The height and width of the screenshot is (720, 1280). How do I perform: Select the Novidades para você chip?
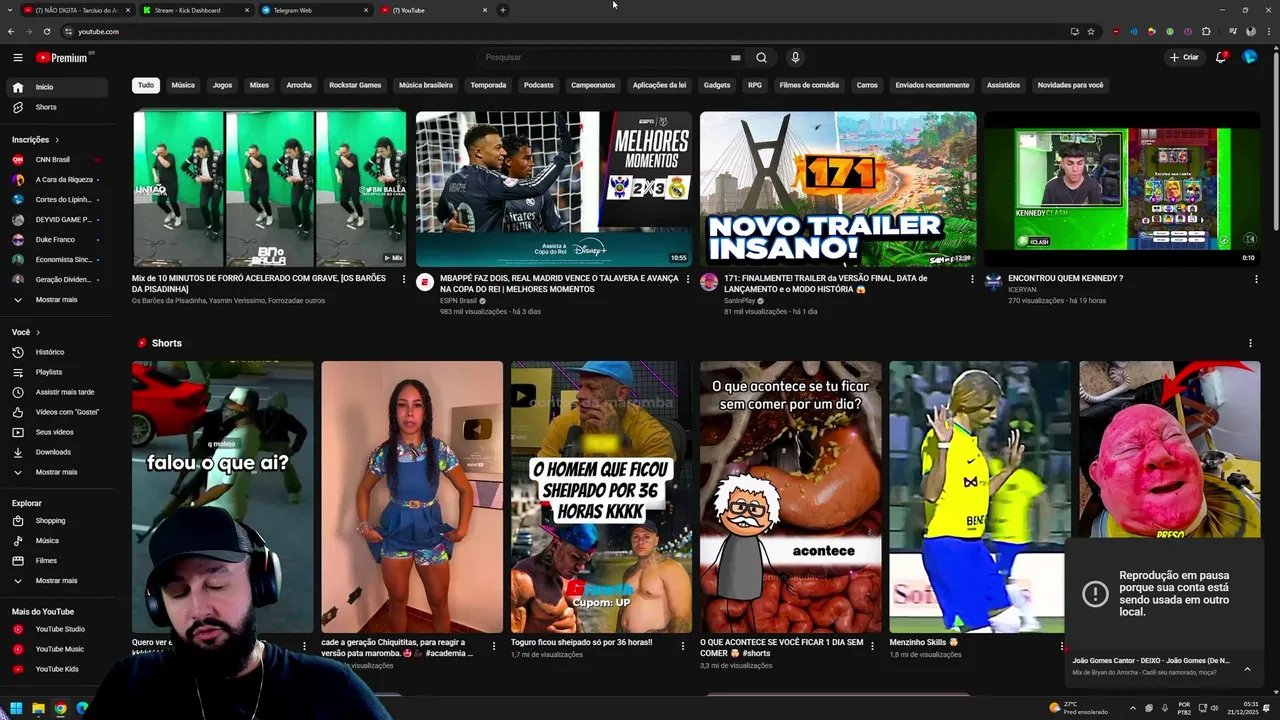coord(1070,85)
